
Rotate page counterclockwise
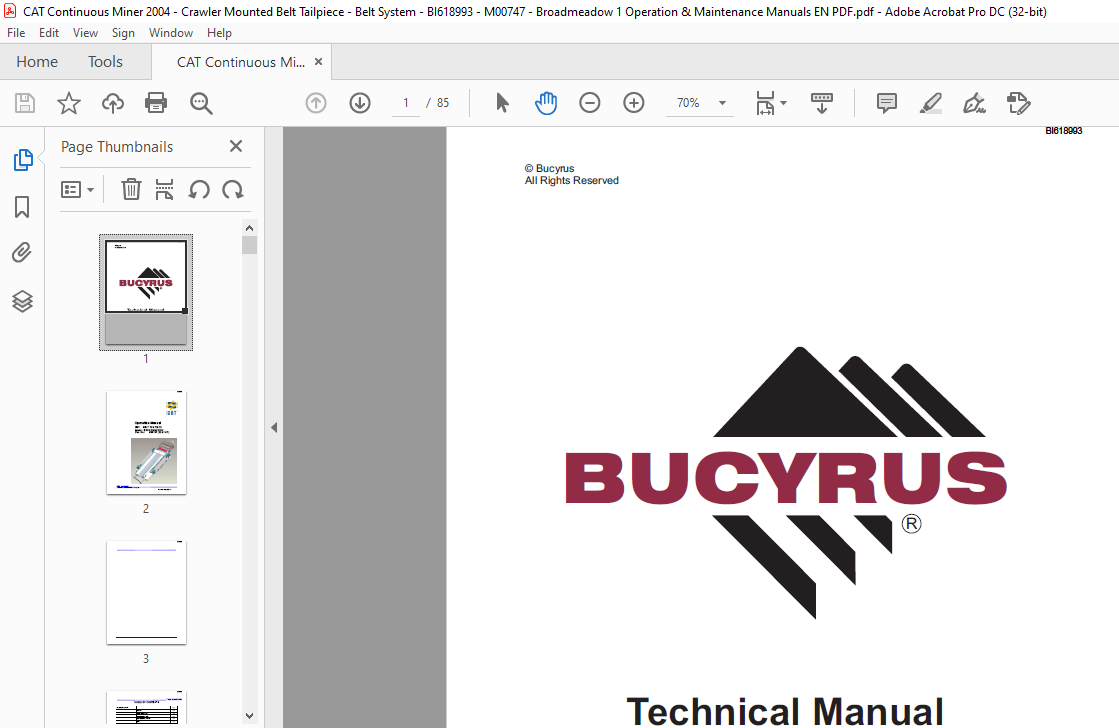click(199, 190)
